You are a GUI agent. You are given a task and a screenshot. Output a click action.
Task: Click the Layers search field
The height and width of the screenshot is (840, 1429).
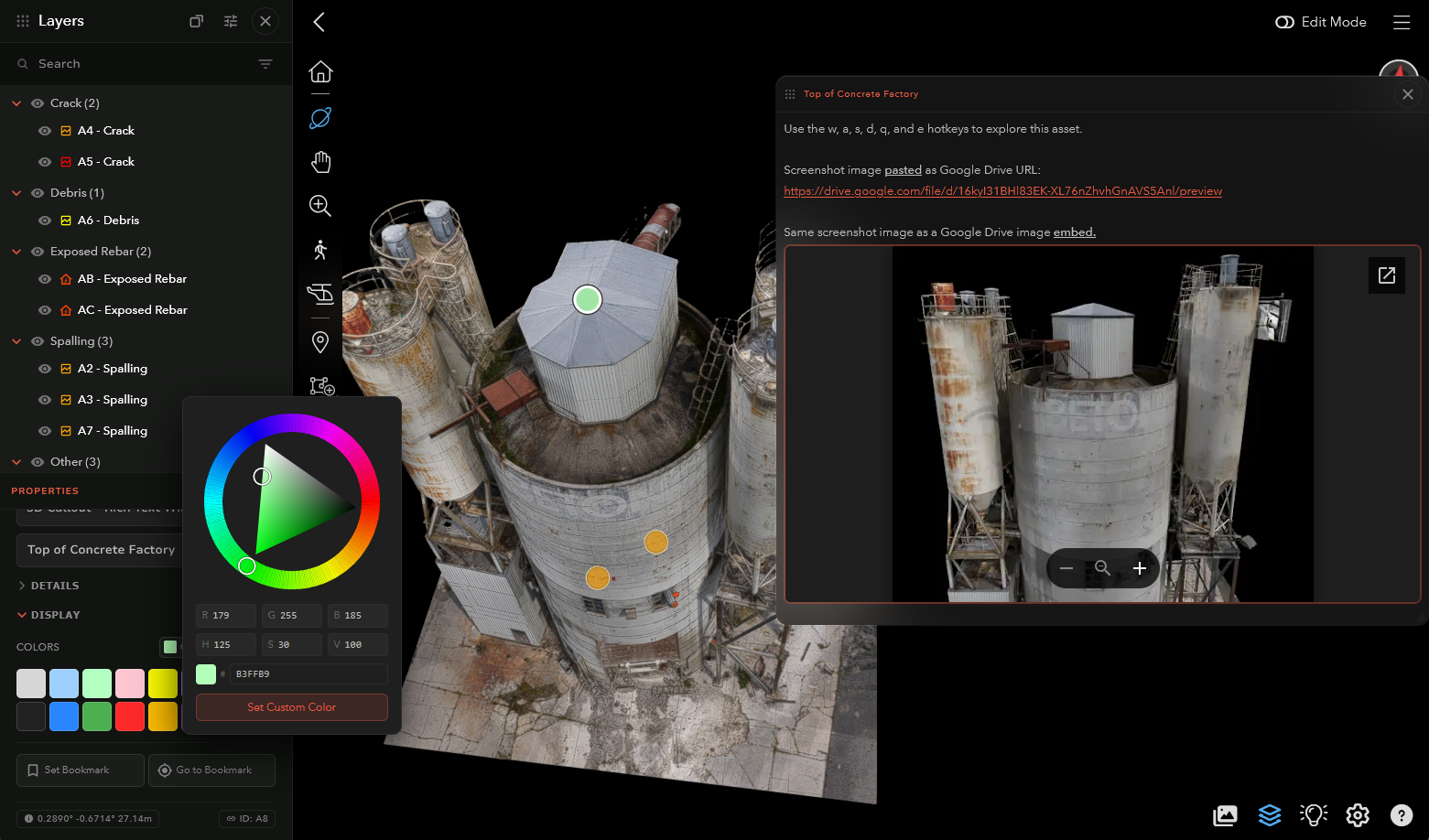(137, 64)
